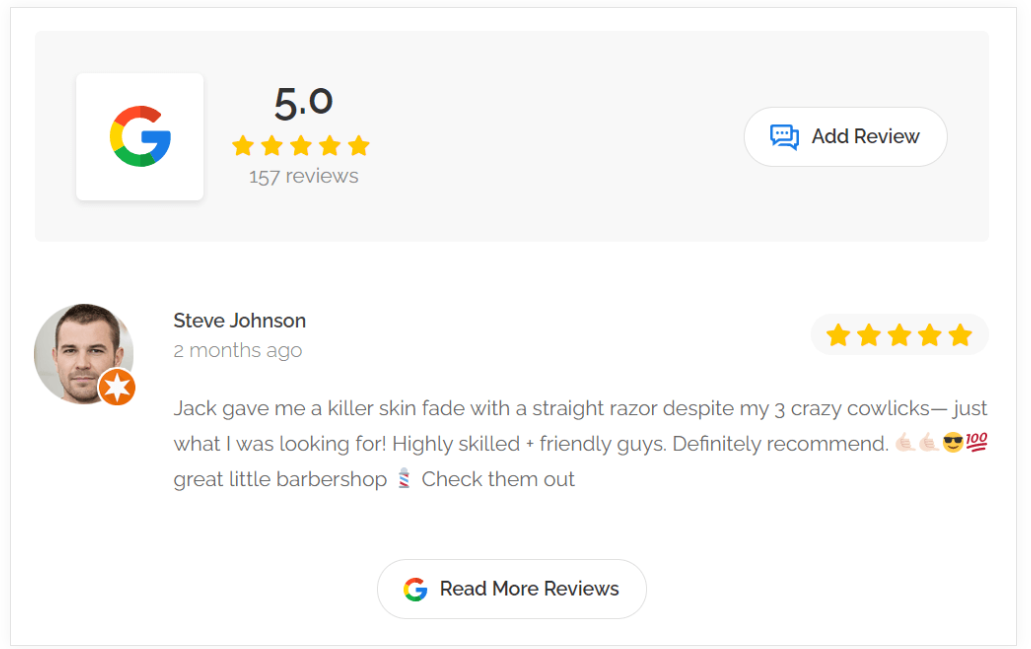This screenshot has height=649, width=1031.
Task: Click the sunglasses emoji after "recommend"
Action: (953, 443)
